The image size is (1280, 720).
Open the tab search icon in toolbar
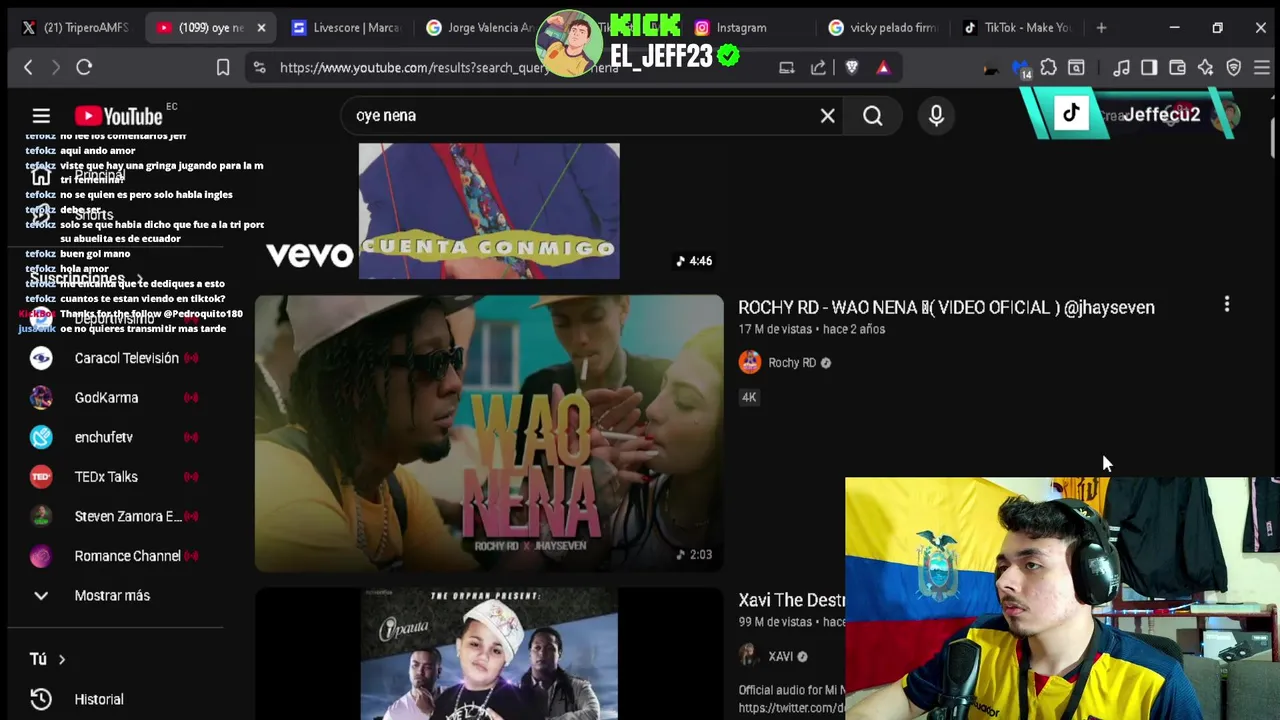(1076, 67)
